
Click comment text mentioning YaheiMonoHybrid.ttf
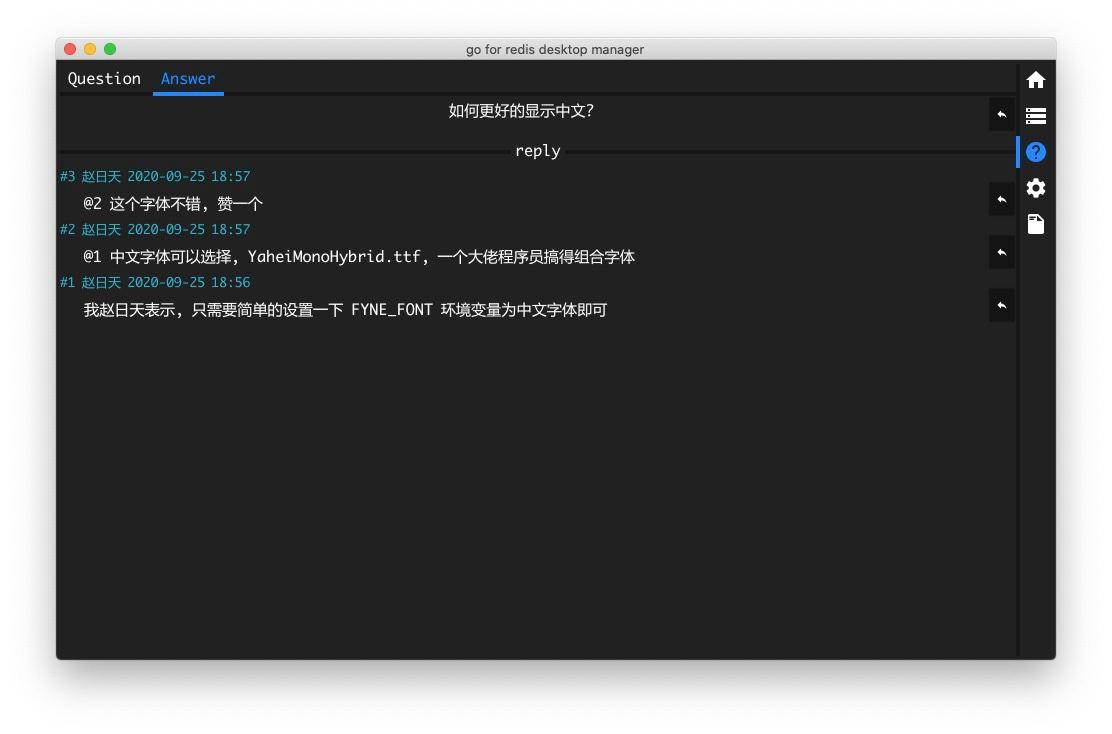359,257
